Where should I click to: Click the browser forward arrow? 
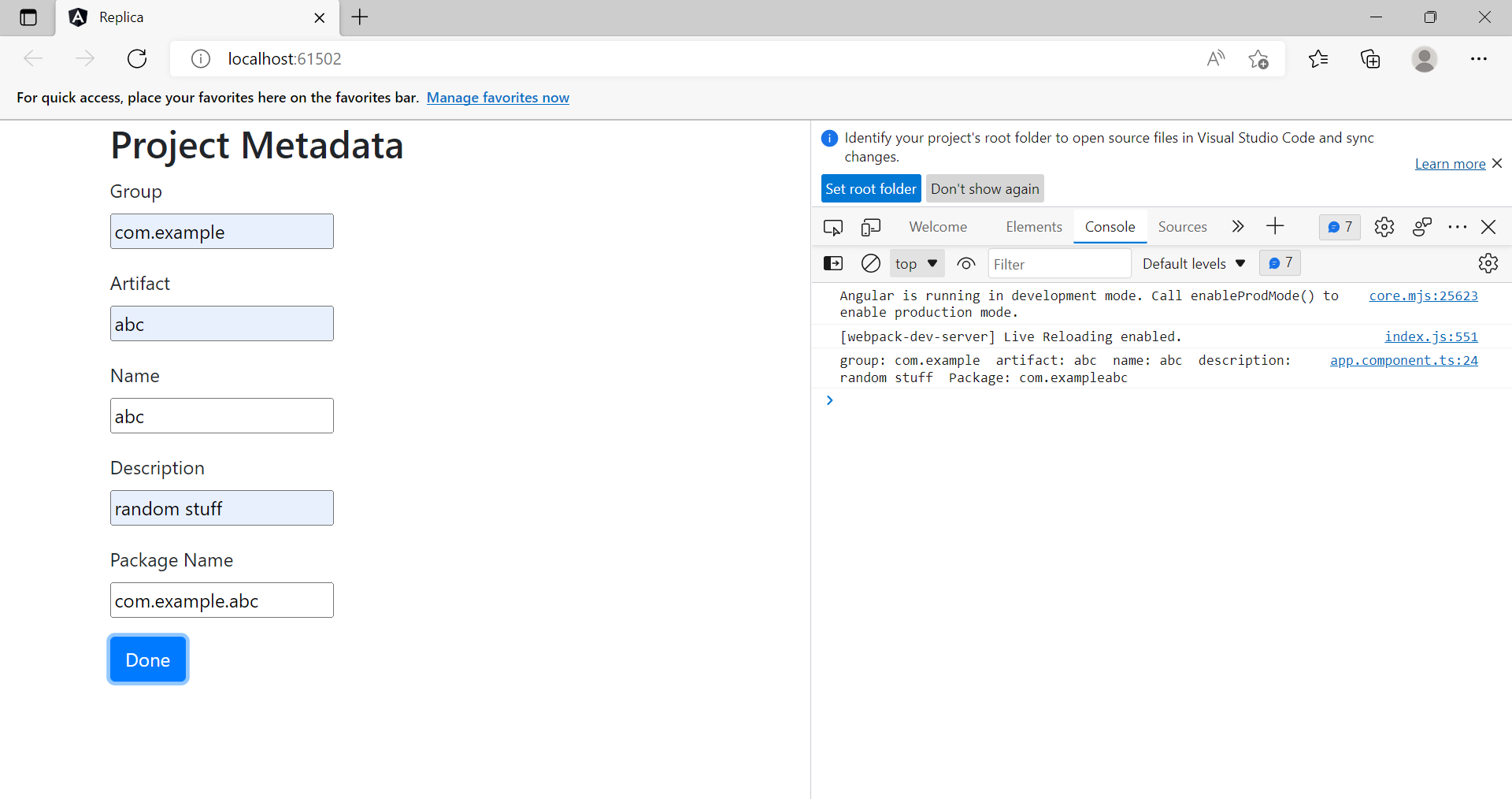(x=85, y=58)
